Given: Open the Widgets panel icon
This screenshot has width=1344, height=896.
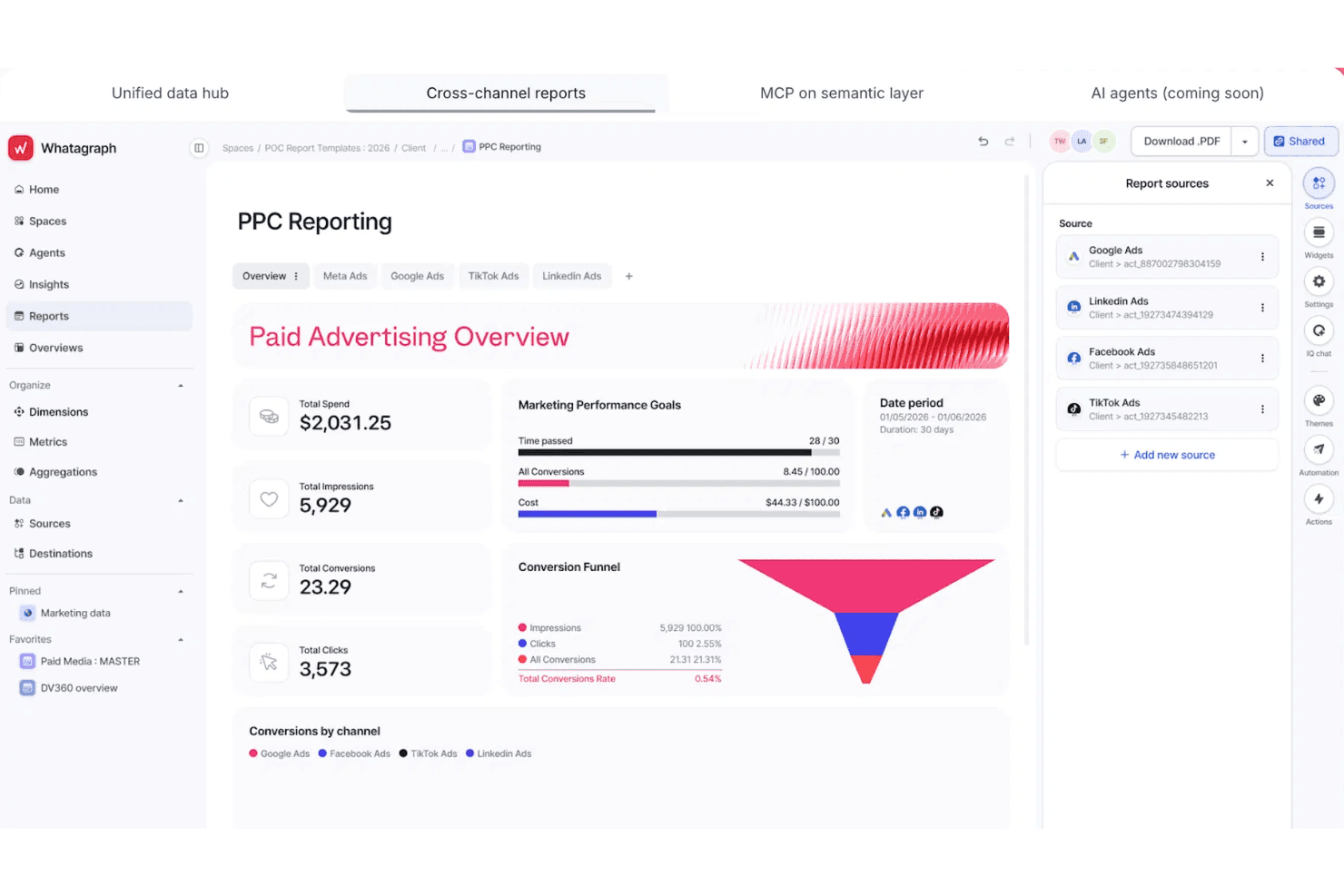Looking at the screenshot, I should [1319, 232].
